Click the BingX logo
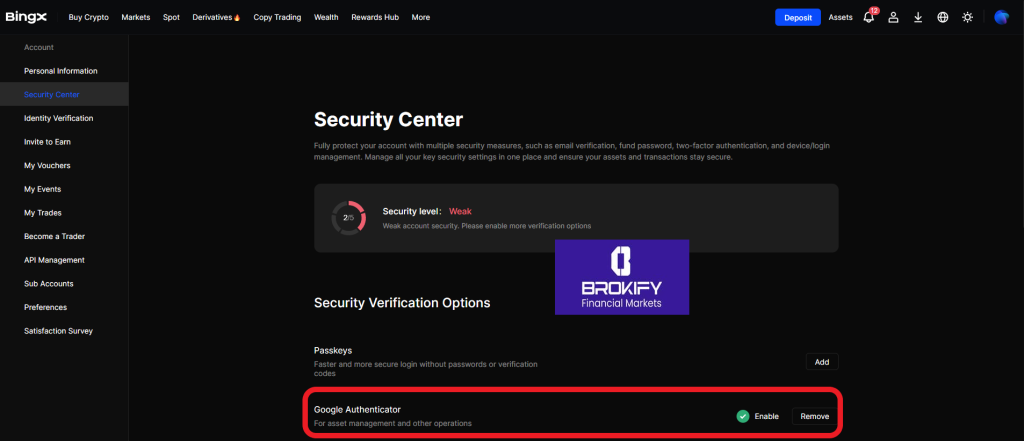Viewport: 1024px width, 441px height. tap(26, 17)
